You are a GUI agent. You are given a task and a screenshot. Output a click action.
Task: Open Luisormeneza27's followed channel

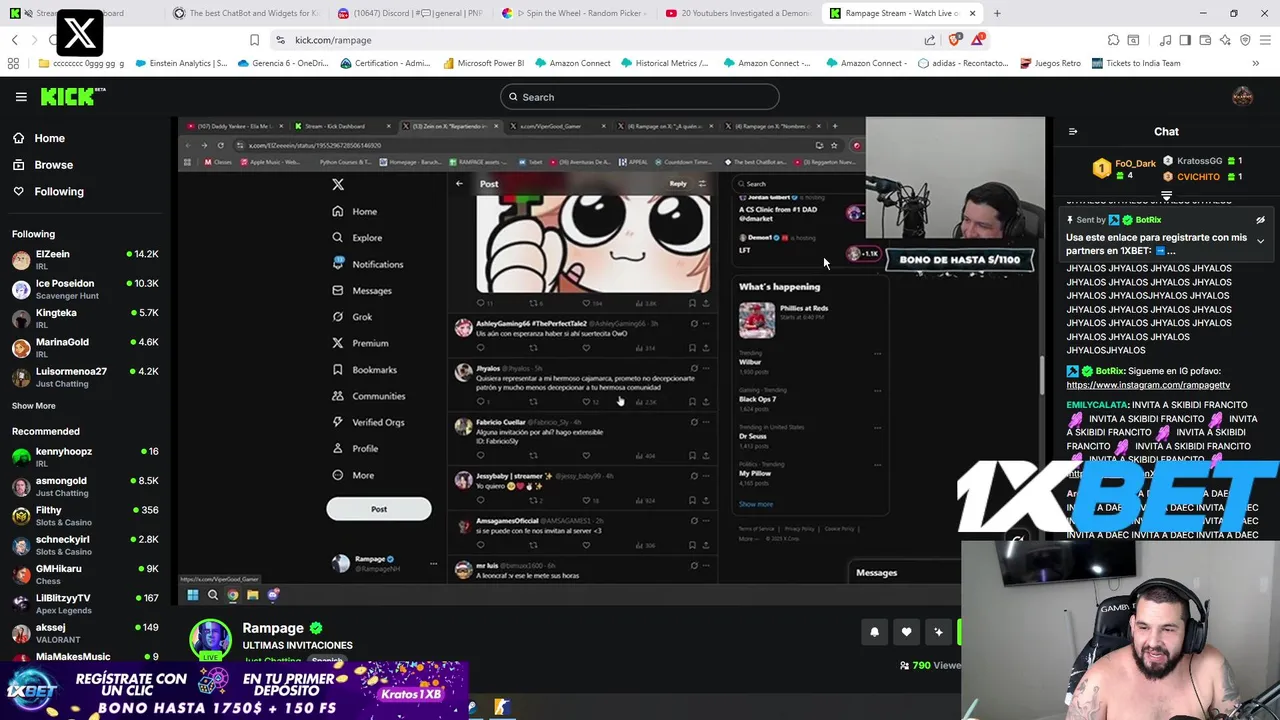tap(85, 377)
